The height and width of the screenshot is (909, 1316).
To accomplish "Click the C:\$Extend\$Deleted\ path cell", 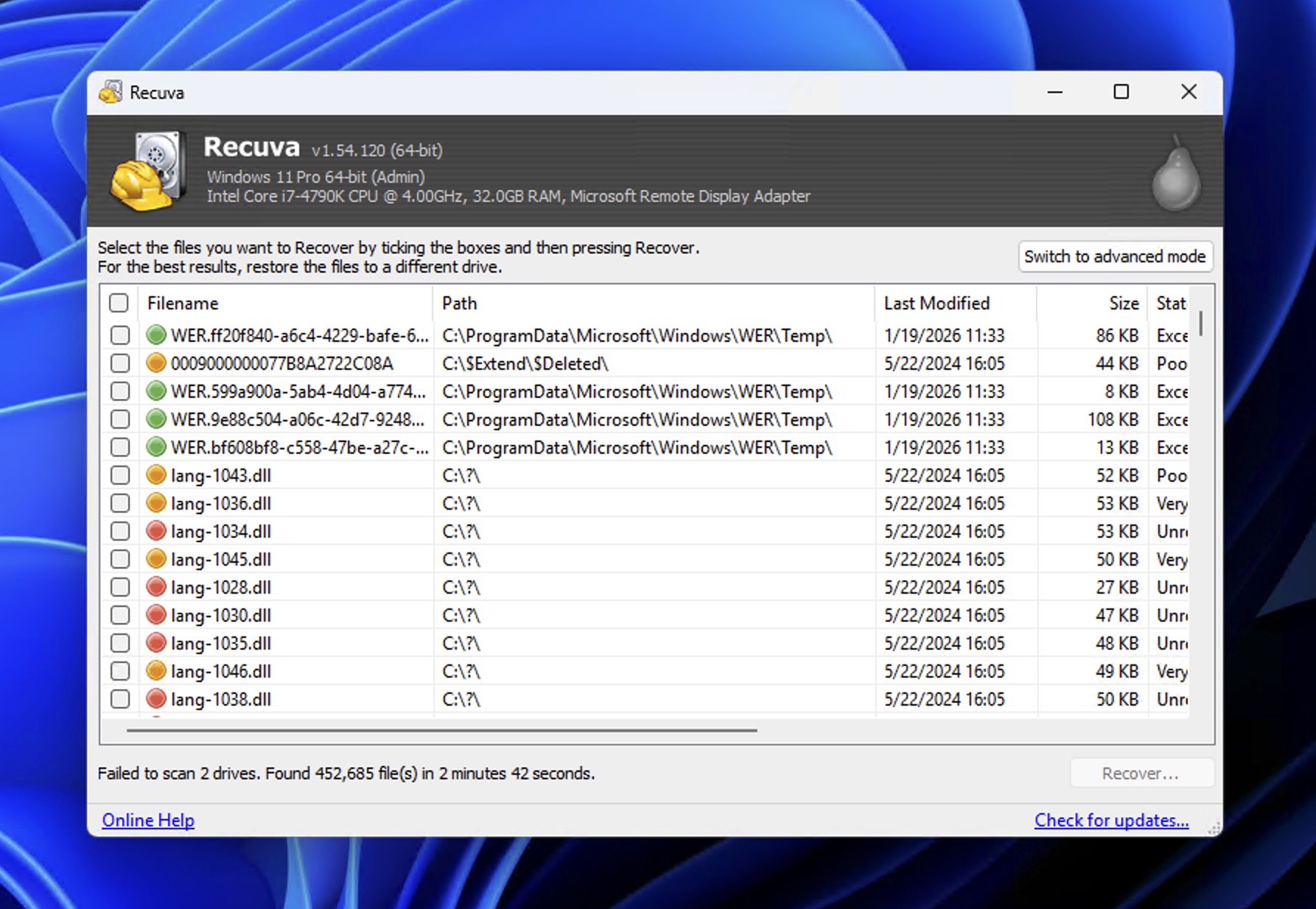I will click(x=525, y=363).
